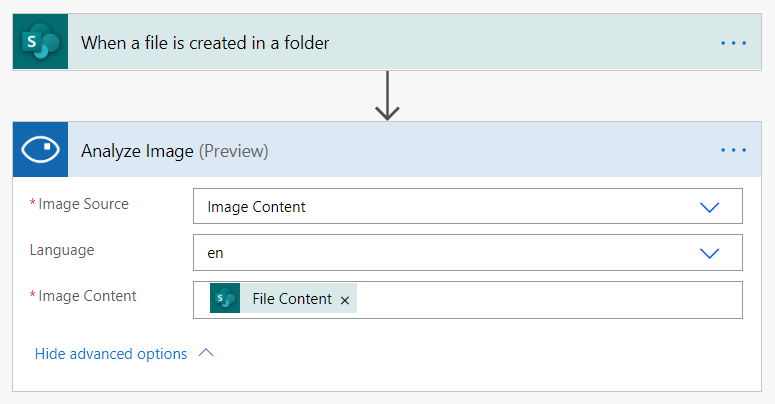Click the SharePoint icon inside File Content token
775x404 pixels.
point(226,299)
